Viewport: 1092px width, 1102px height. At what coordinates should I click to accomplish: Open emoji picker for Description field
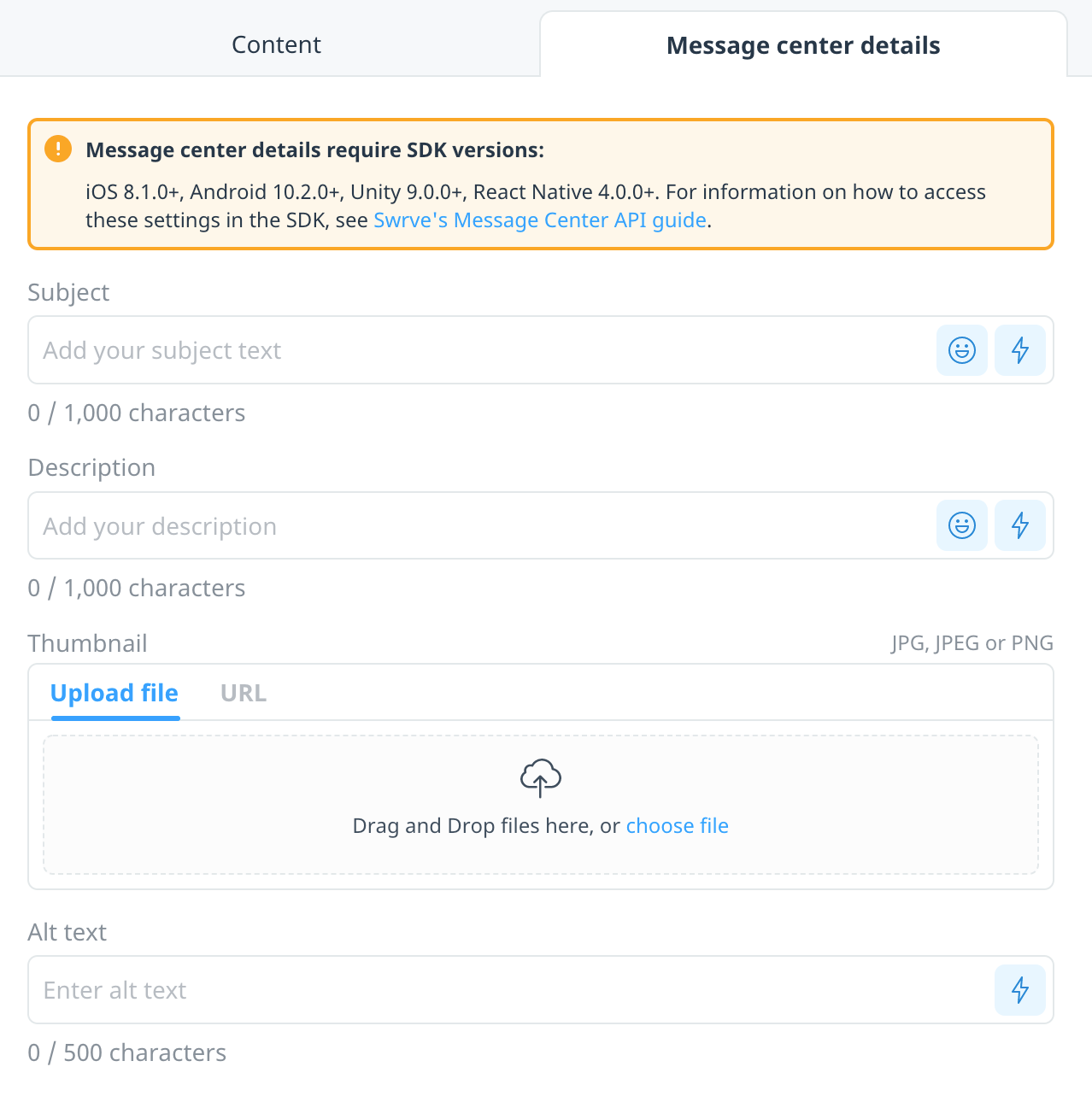pos(962,525)
